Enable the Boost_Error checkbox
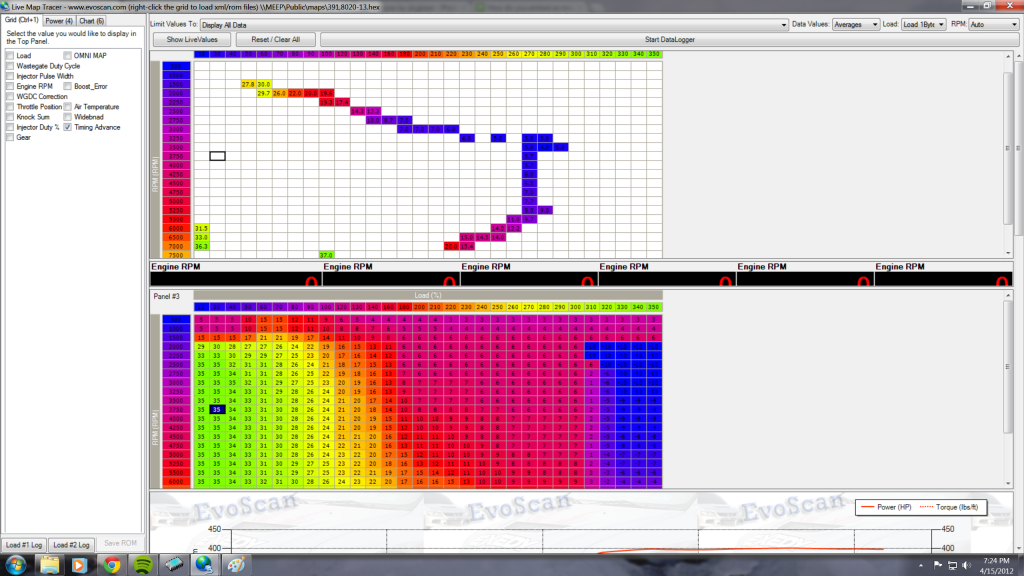Viewport: 1024px width, 576px height. 67,86
